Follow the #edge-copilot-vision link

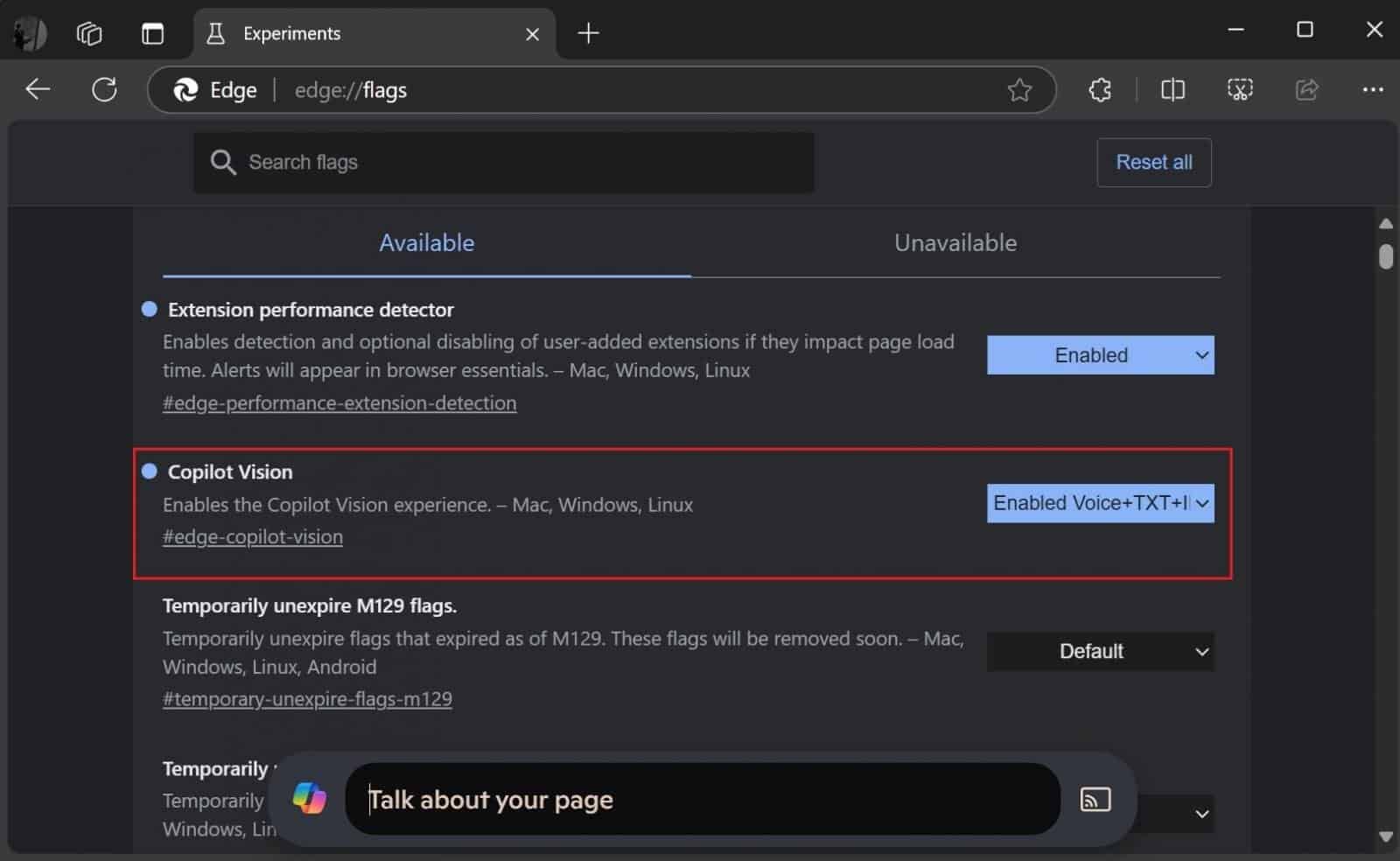[253, 537]
